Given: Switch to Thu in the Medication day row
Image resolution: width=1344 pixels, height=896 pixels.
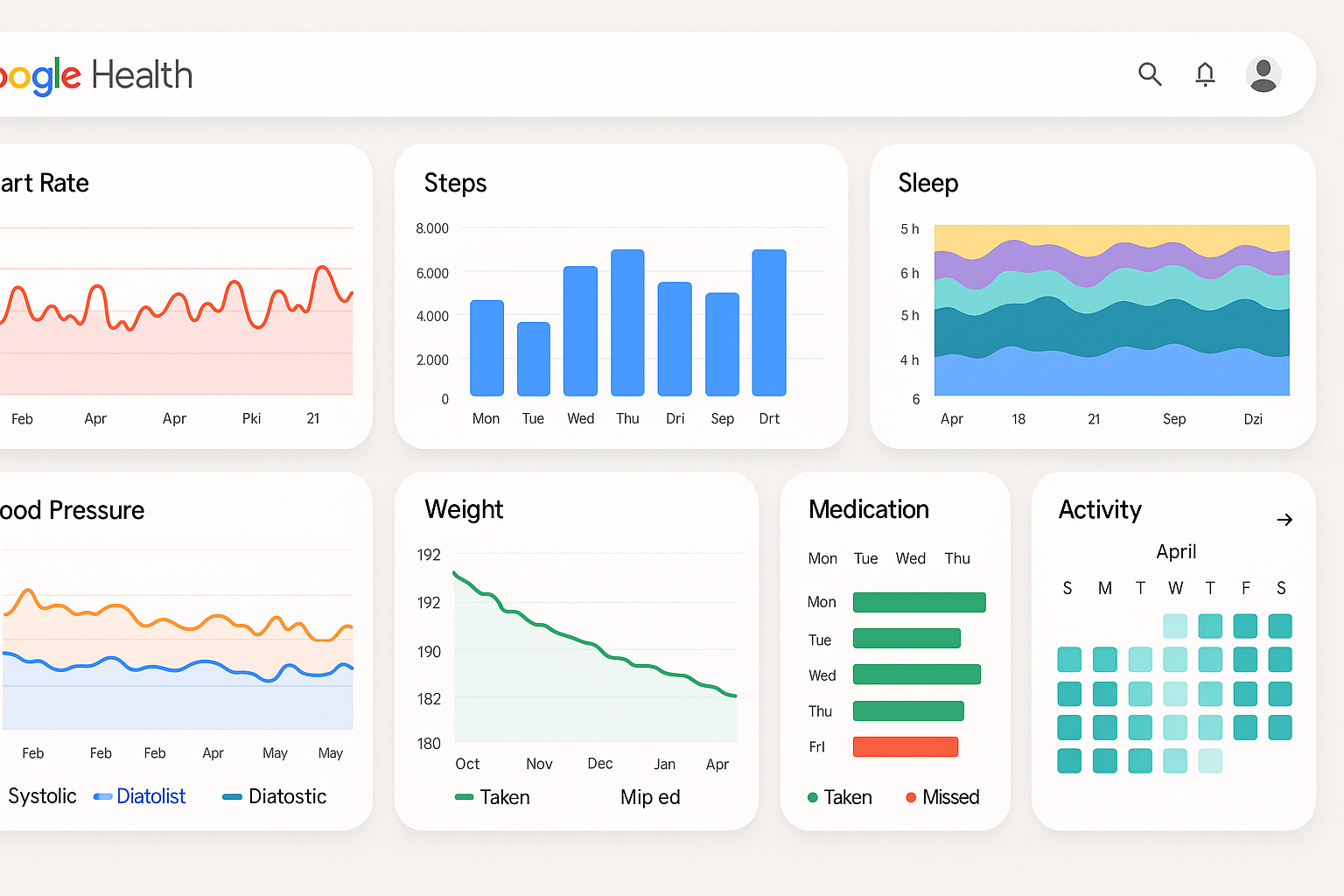Looking at the screenshot, I should point(957,558).
